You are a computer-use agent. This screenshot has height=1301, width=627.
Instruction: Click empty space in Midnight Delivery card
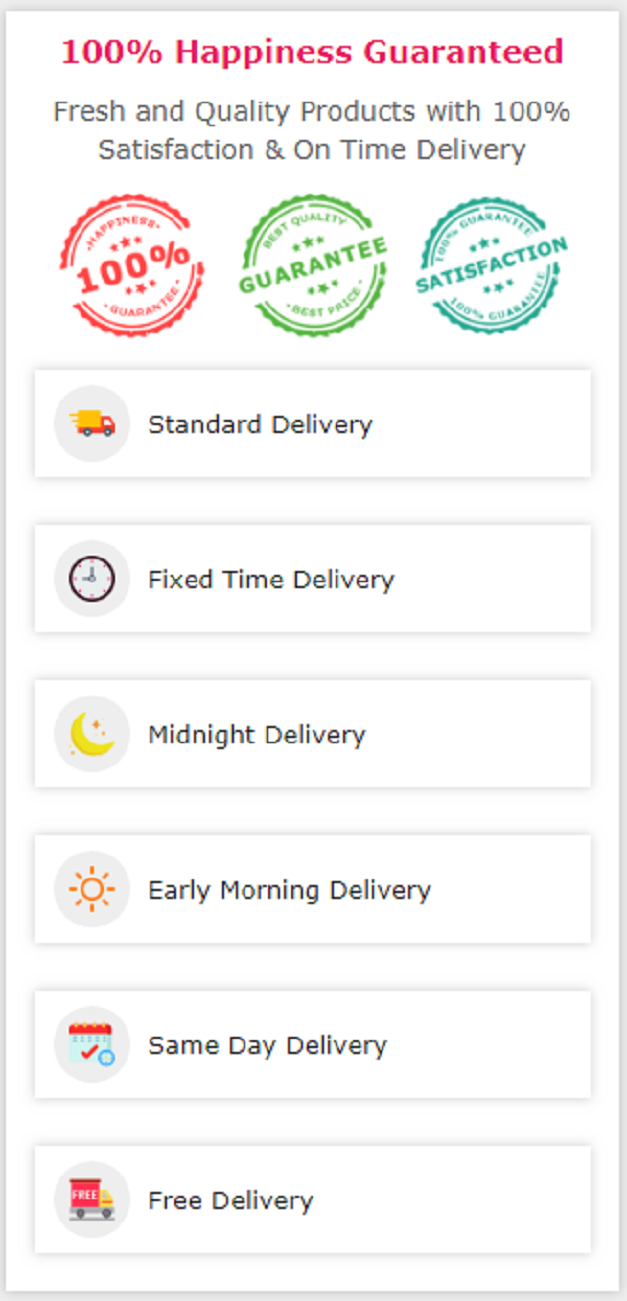click(480, 734)
